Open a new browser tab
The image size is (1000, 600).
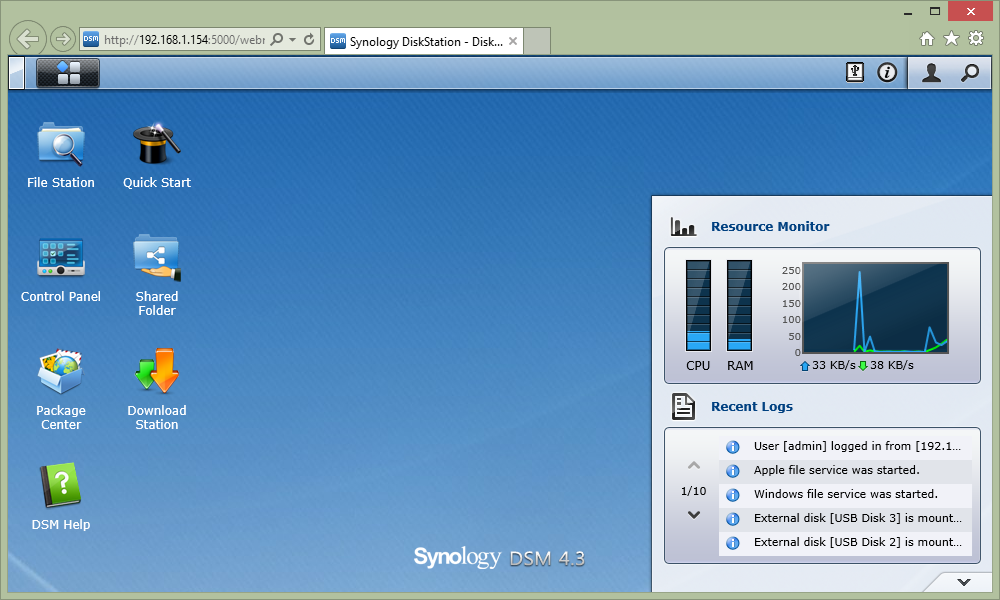537,41
